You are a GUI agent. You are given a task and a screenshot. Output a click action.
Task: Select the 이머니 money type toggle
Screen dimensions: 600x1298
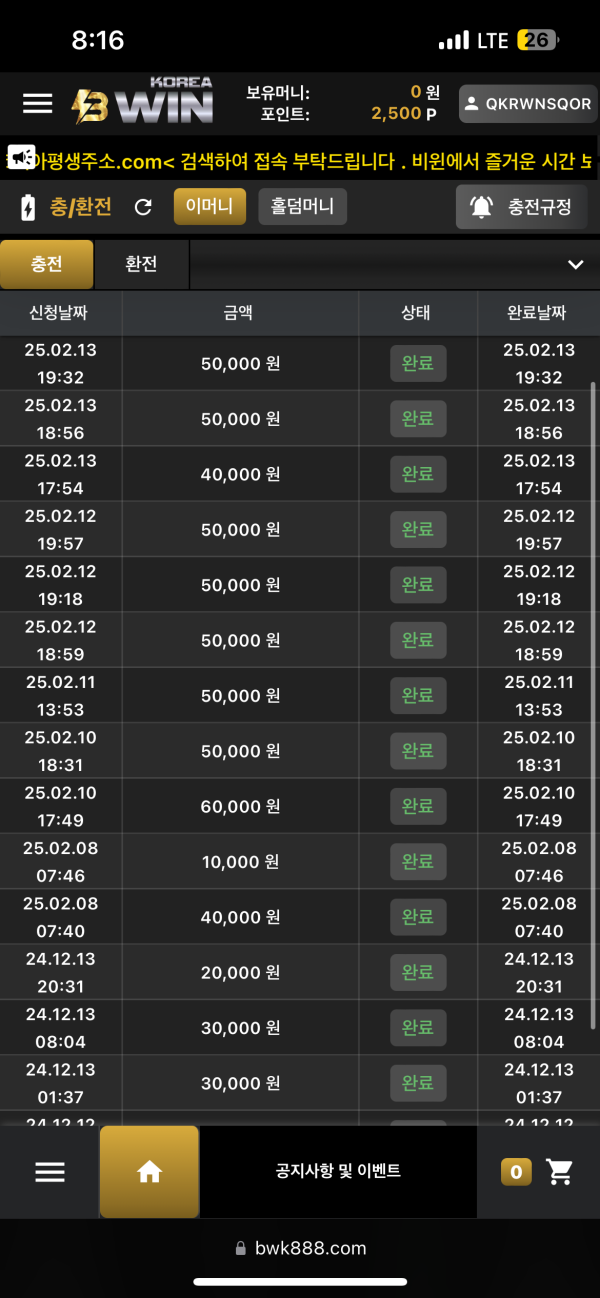point(210,207)
